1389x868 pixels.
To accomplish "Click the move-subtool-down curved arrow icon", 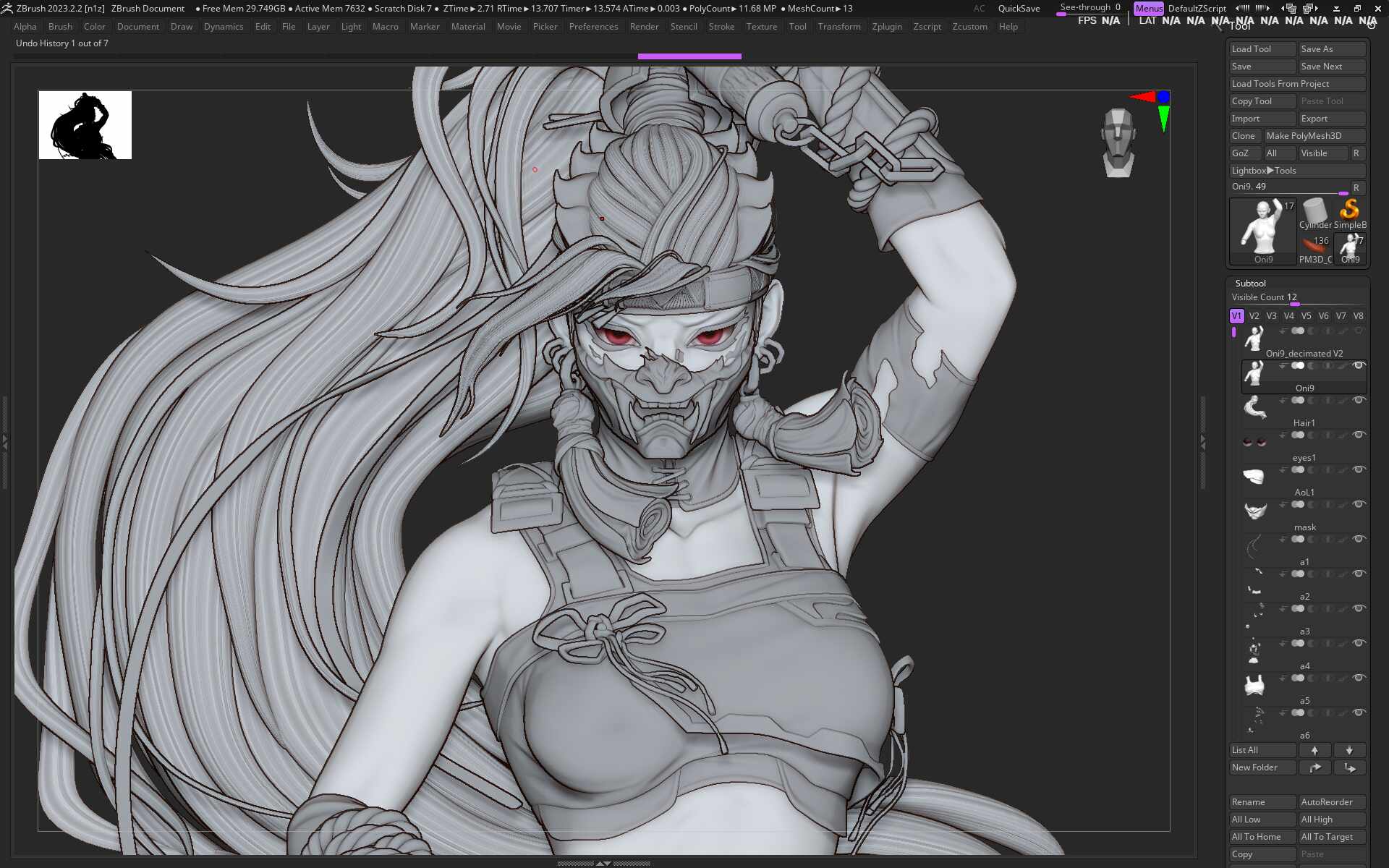I will [x=1349, y=767].
